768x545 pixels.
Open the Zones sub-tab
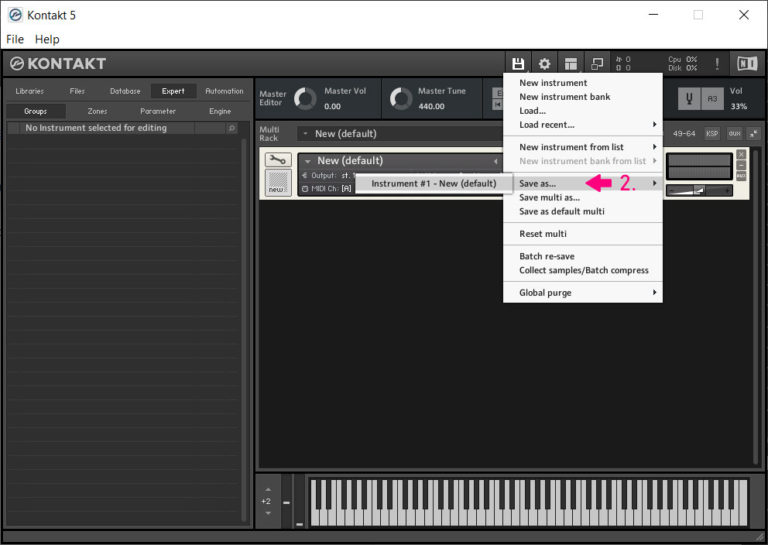tap(97, 111)
